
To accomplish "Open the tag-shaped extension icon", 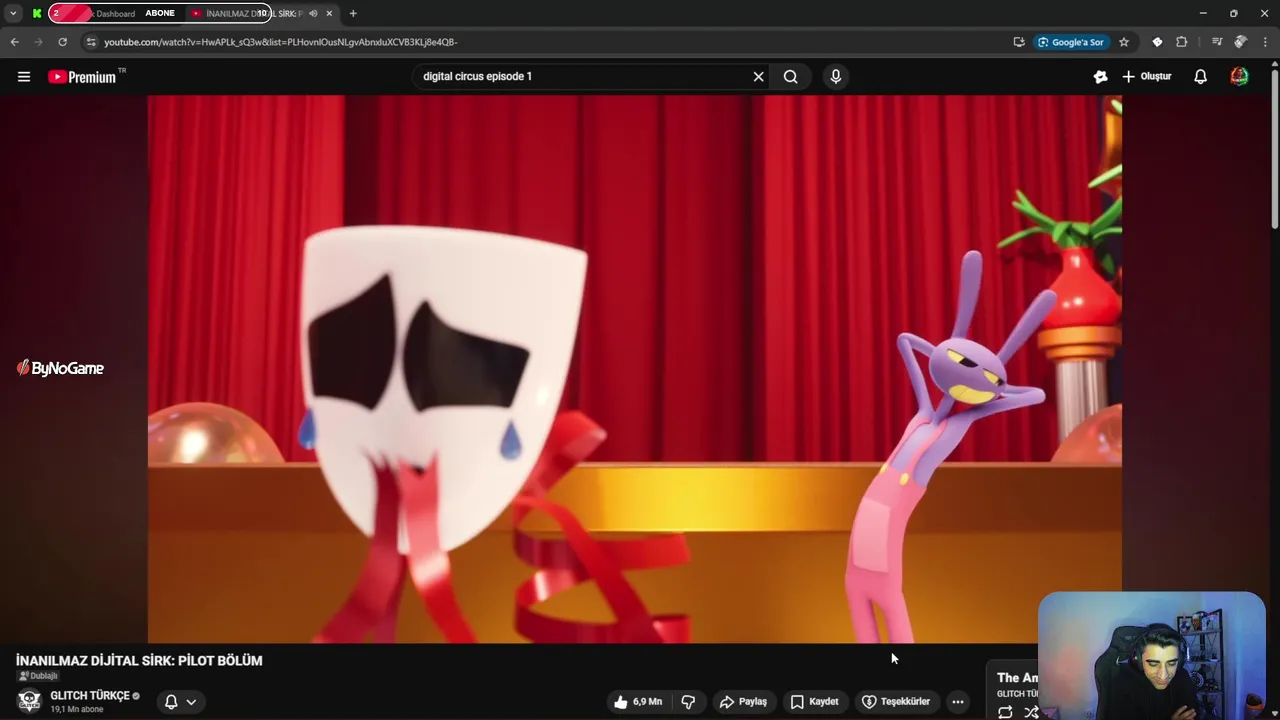I will pyautogui.click(x=1157, y=42).
